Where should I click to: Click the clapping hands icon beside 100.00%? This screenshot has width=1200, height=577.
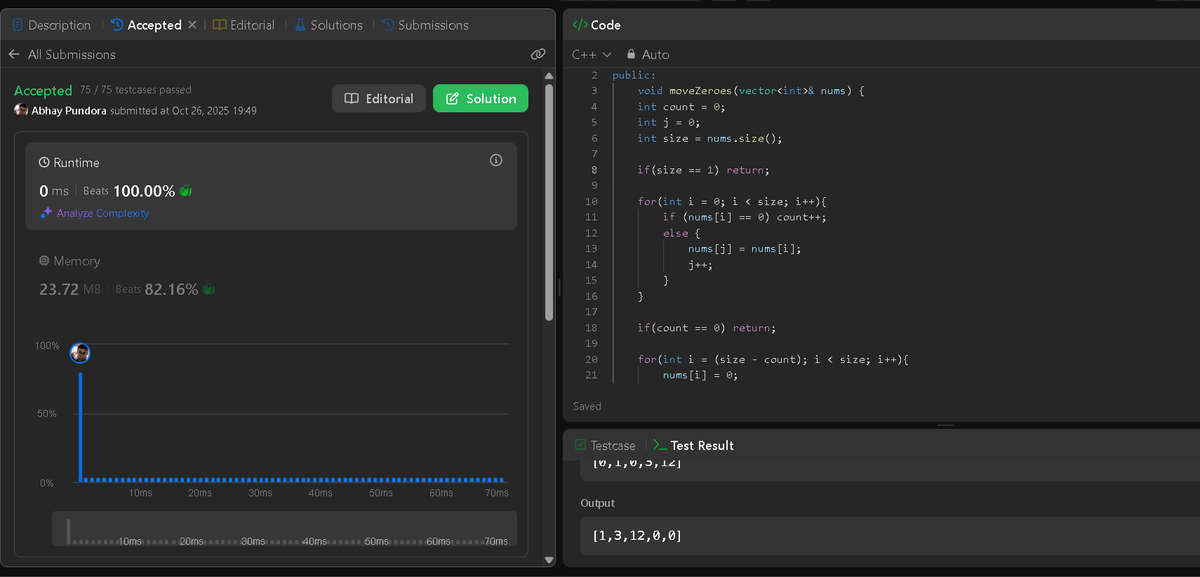click(x=186, y=191)
